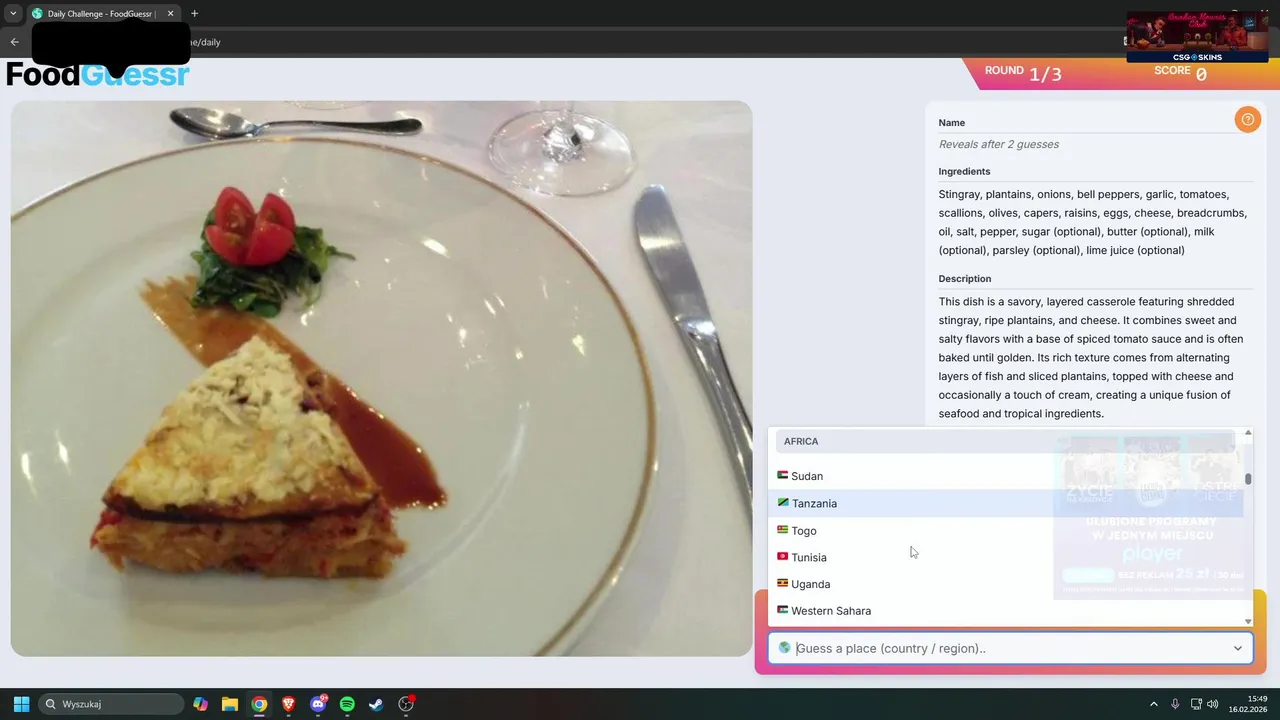
Task: Click the FoodGuessr logo
Action: 98,74
